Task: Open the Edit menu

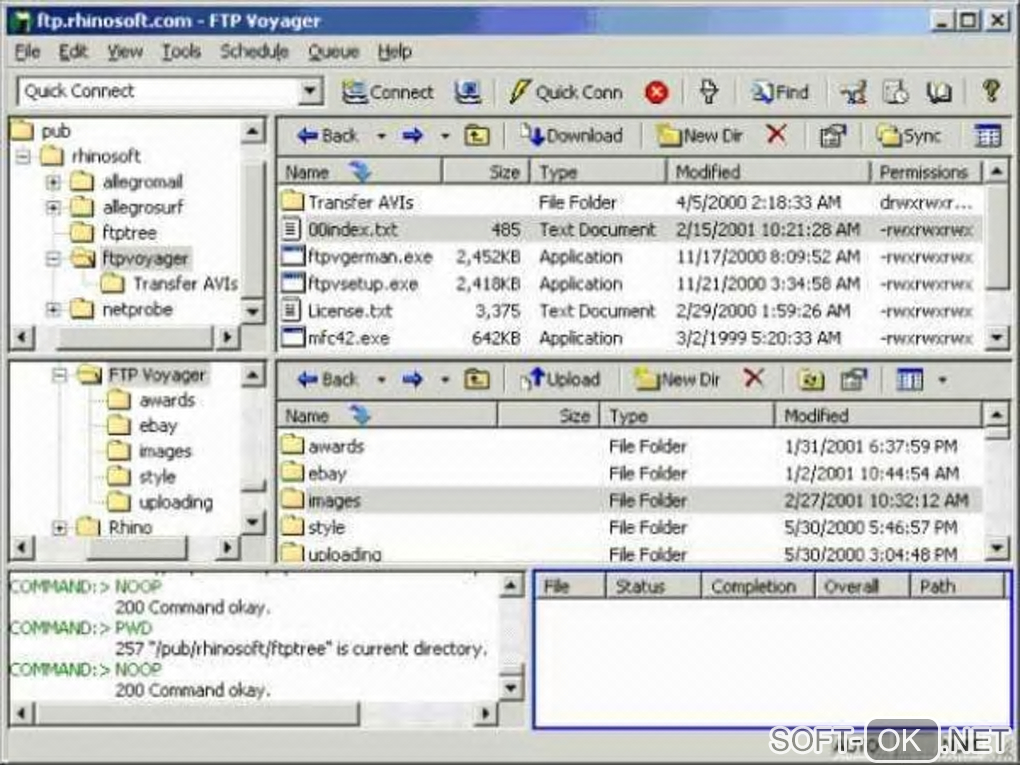Action: tap(73, 51)
